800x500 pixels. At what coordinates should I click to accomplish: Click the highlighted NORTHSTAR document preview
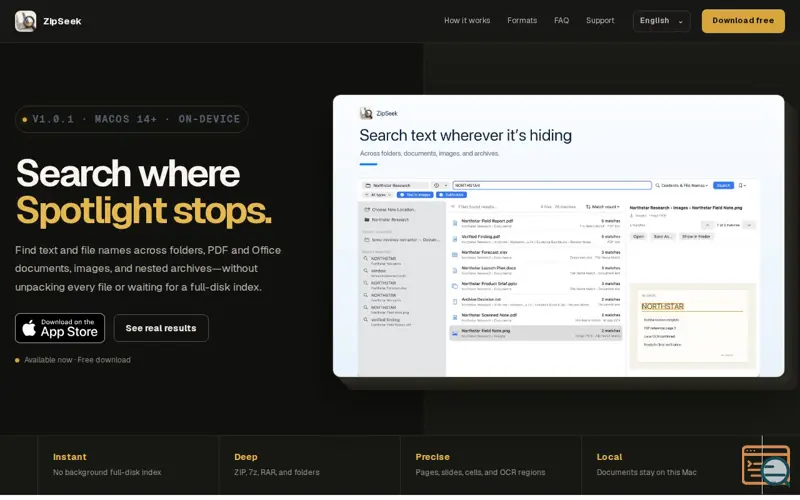(x=692, y=326)
